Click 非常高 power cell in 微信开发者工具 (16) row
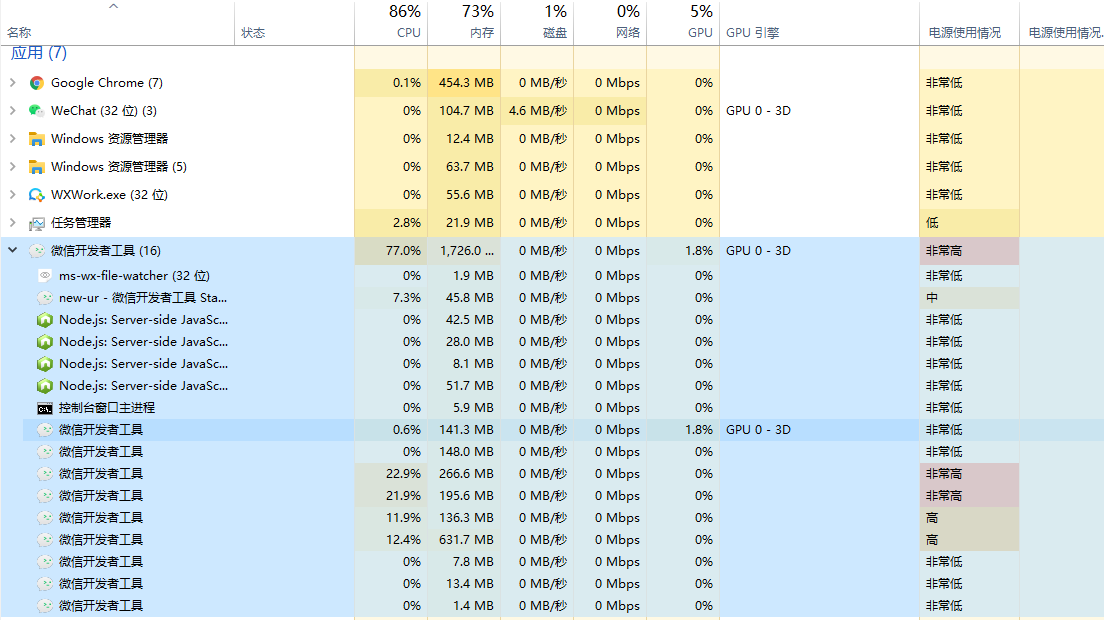1104x620 pixels. coord(970,251)
